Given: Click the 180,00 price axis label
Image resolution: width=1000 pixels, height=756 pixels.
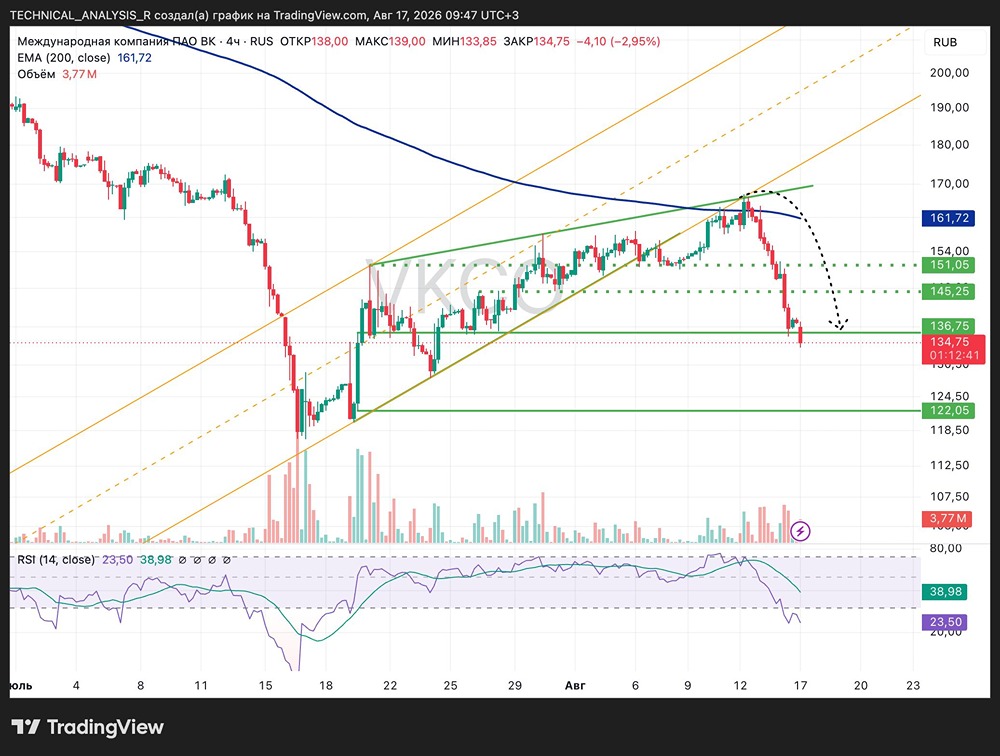Looking at the screenshot, I should pos(949,144).
